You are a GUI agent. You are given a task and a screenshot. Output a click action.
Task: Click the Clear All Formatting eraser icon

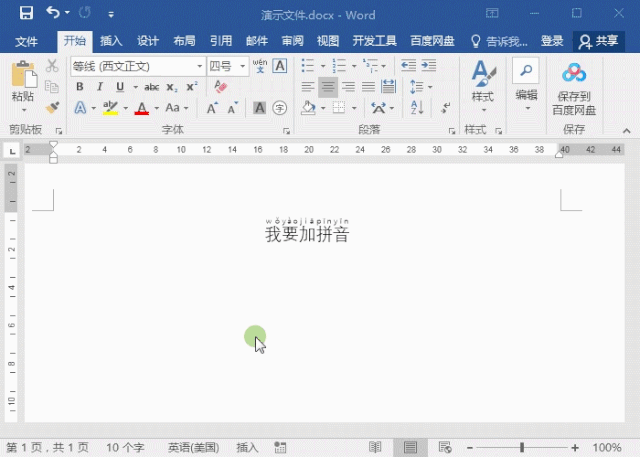pos(220,87)
